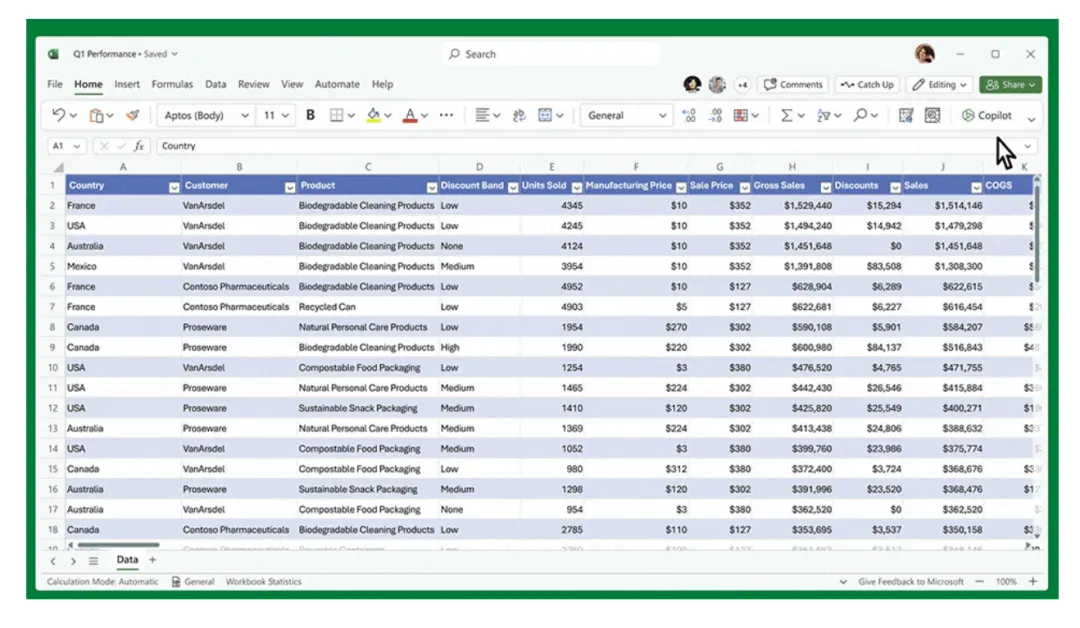This screenshot has height=628, width=1080.
Task: Click the AutoSum icon
Action: click(x=786, y=115)
